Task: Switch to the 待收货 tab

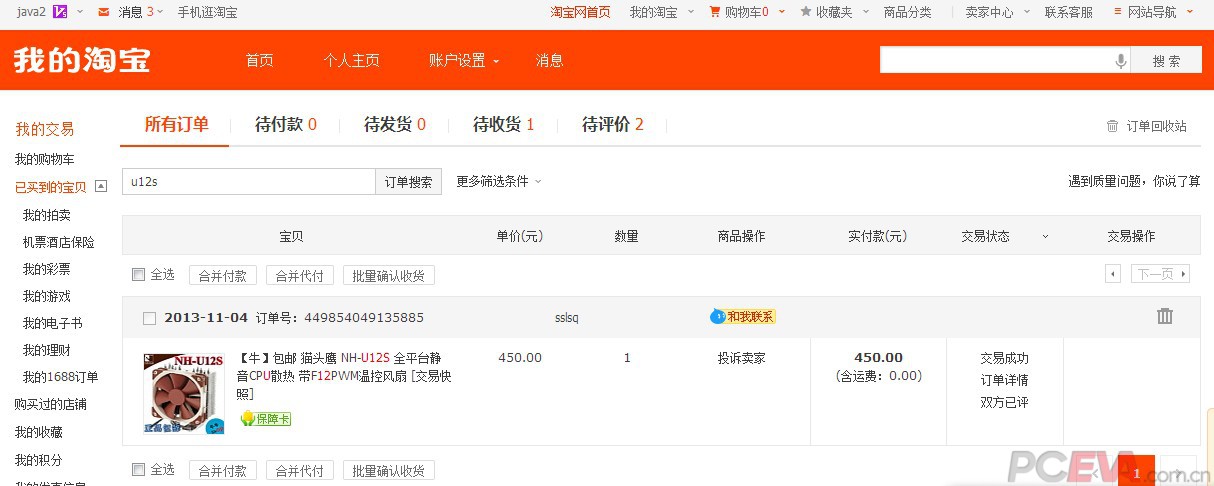Action: tap(503, 125)
